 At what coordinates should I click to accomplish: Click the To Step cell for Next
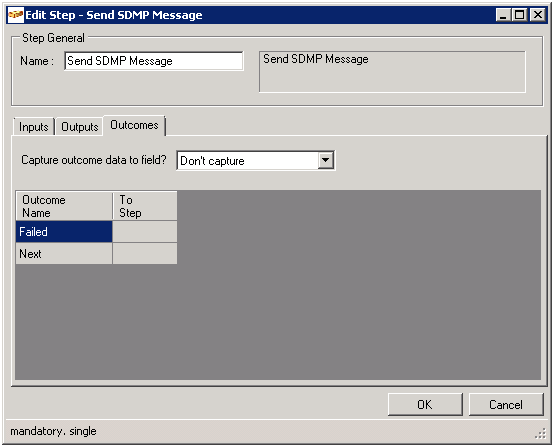point(145,254)
